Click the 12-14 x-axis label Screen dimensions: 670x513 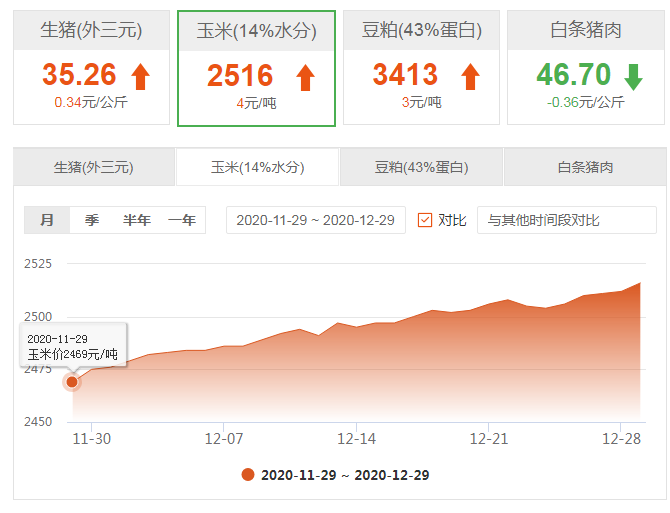[x=356, y=439]
